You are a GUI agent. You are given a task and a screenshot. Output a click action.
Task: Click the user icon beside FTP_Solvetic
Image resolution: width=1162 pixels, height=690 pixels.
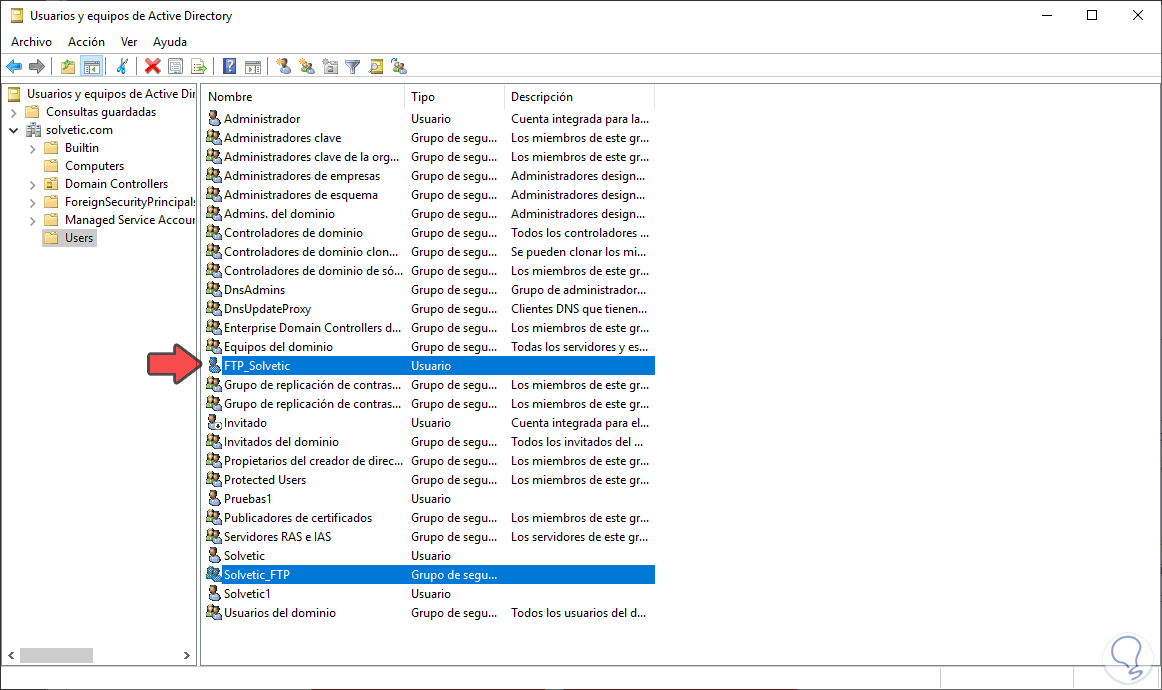[214, 365]
